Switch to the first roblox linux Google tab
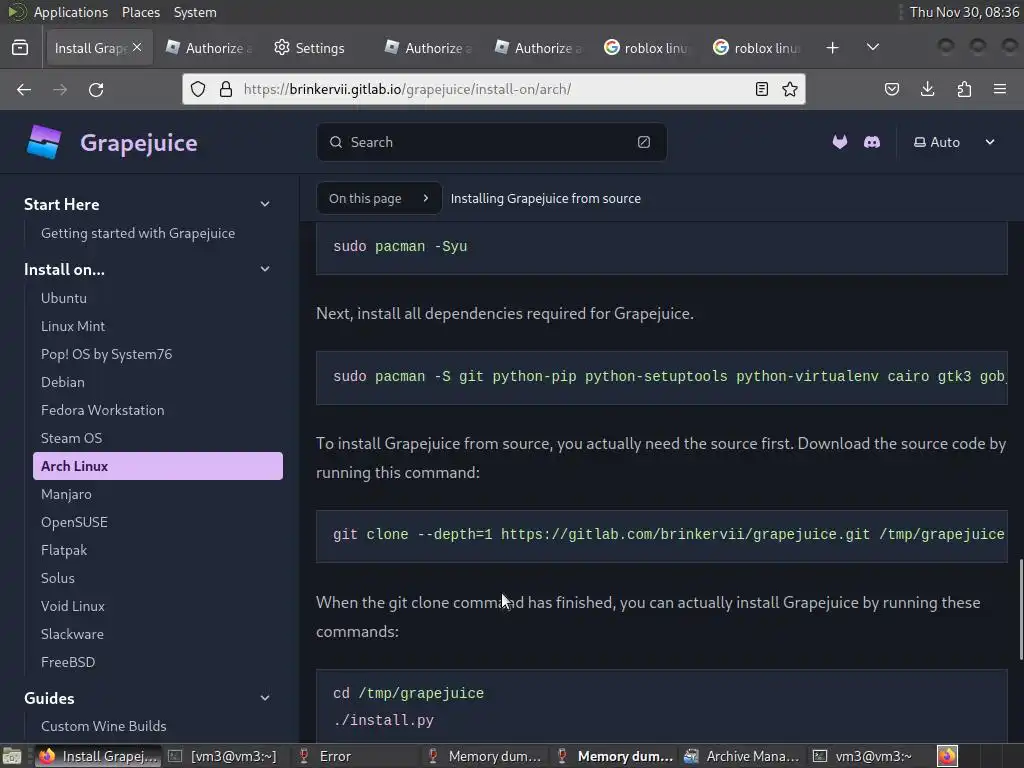The image size is (1024, 768). [x=646, y=48]
